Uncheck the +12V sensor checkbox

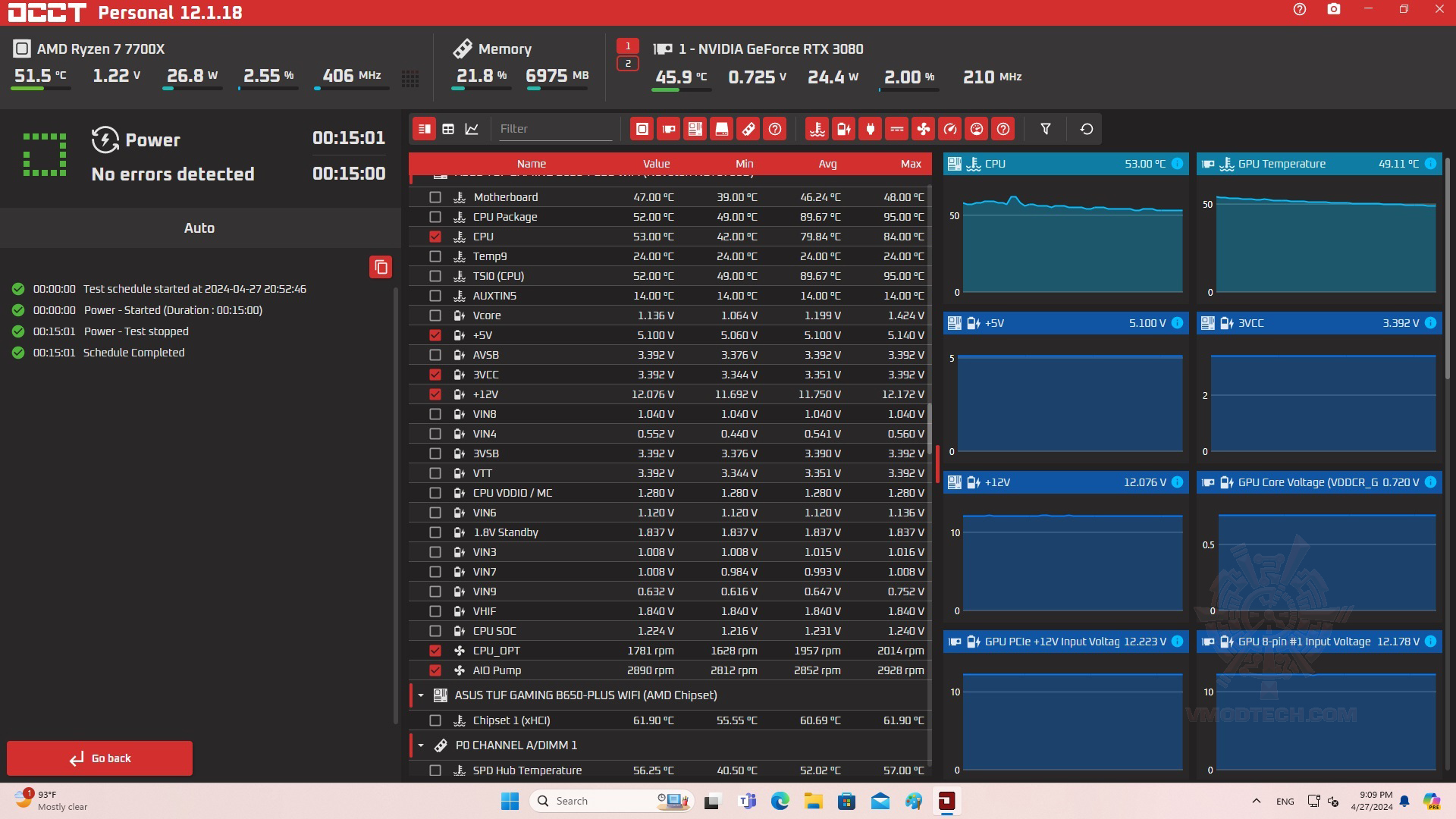(x=435, y=394)
